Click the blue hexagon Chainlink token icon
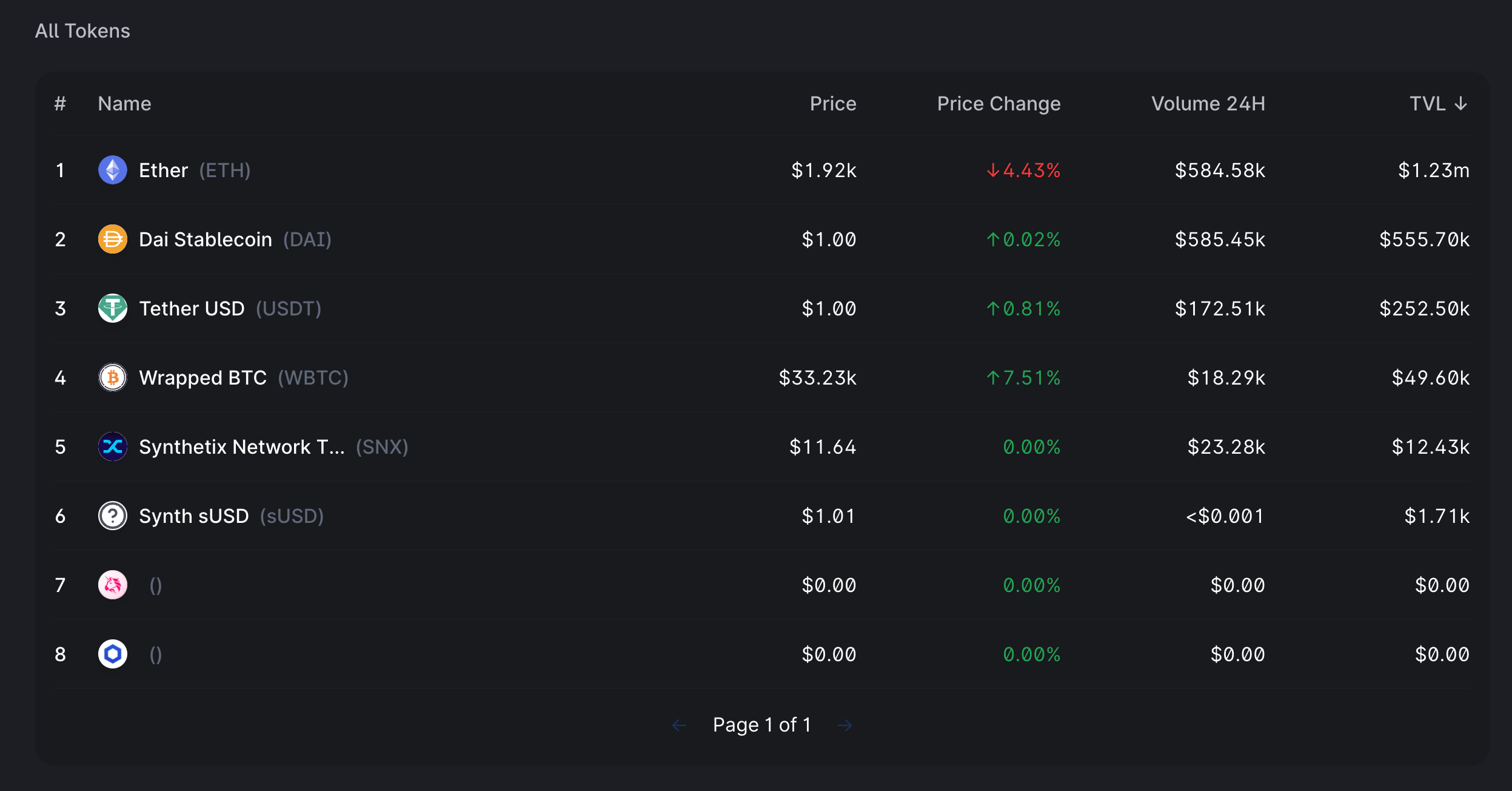This screenshot has width=1512, height=791. coord(113,655)
